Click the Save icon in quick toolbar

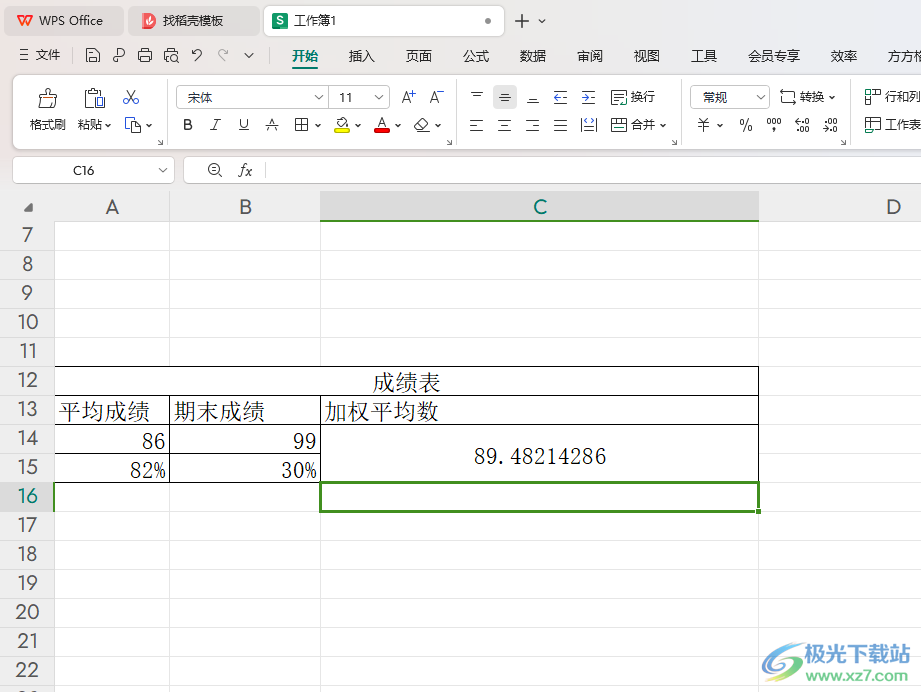tap(92, 56)
